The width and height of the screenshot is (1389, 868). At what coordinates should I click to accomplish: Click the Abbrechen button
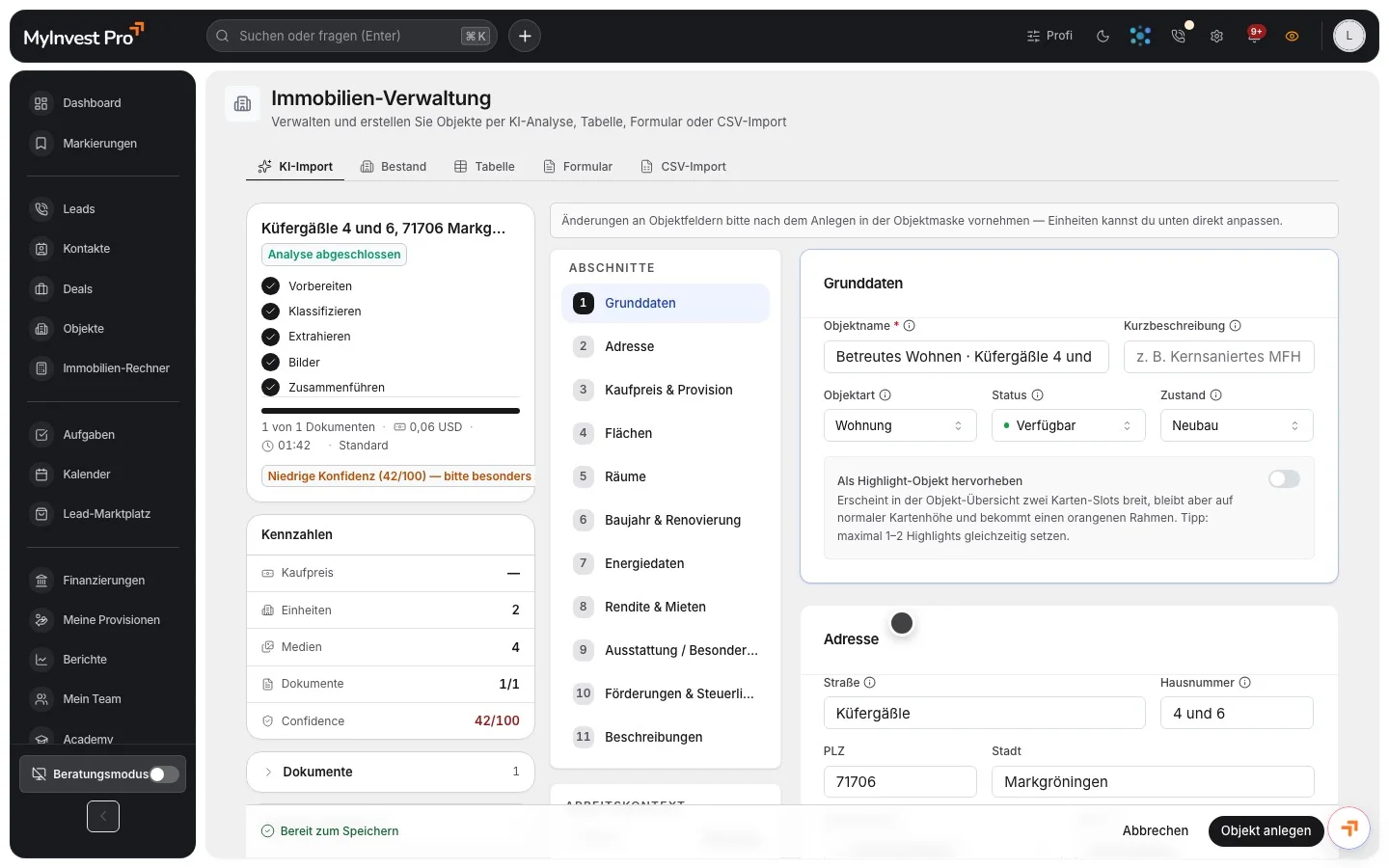pyautogui.click(x=1156, y=830)
